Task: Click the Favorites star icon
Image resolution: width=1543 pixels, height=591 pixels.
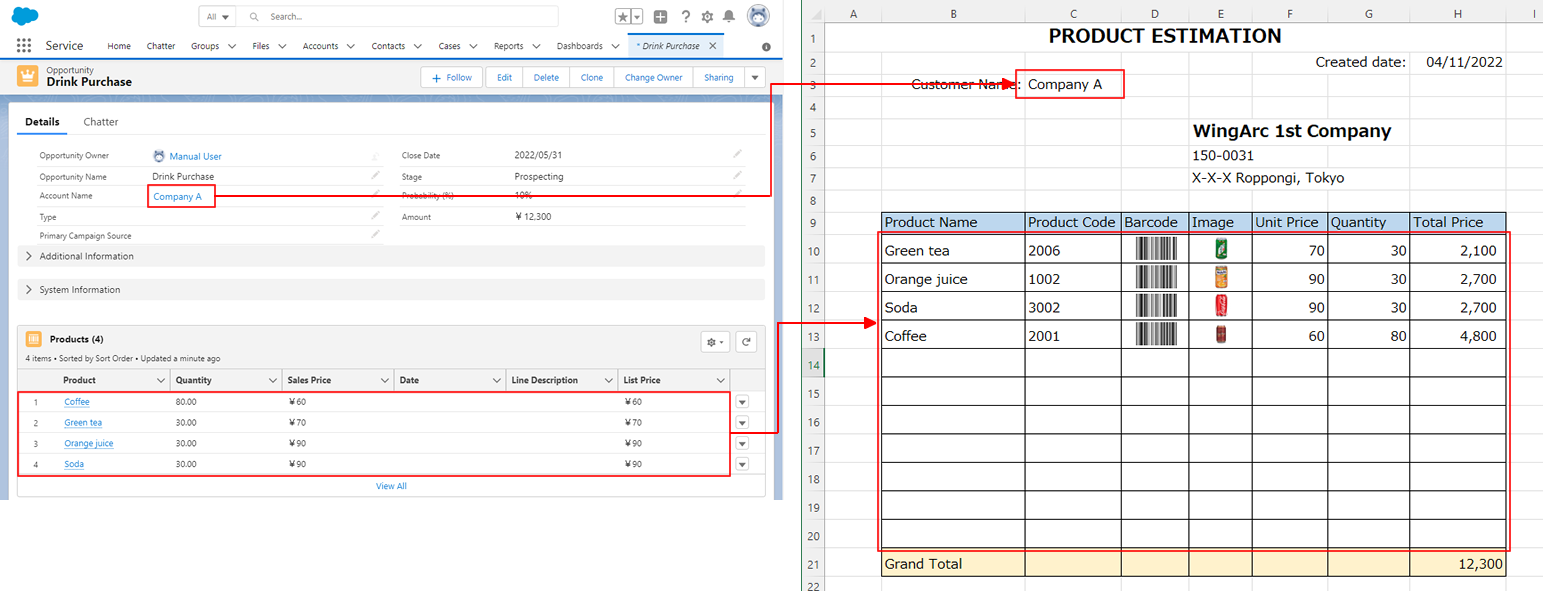Action: pos(623,17)
